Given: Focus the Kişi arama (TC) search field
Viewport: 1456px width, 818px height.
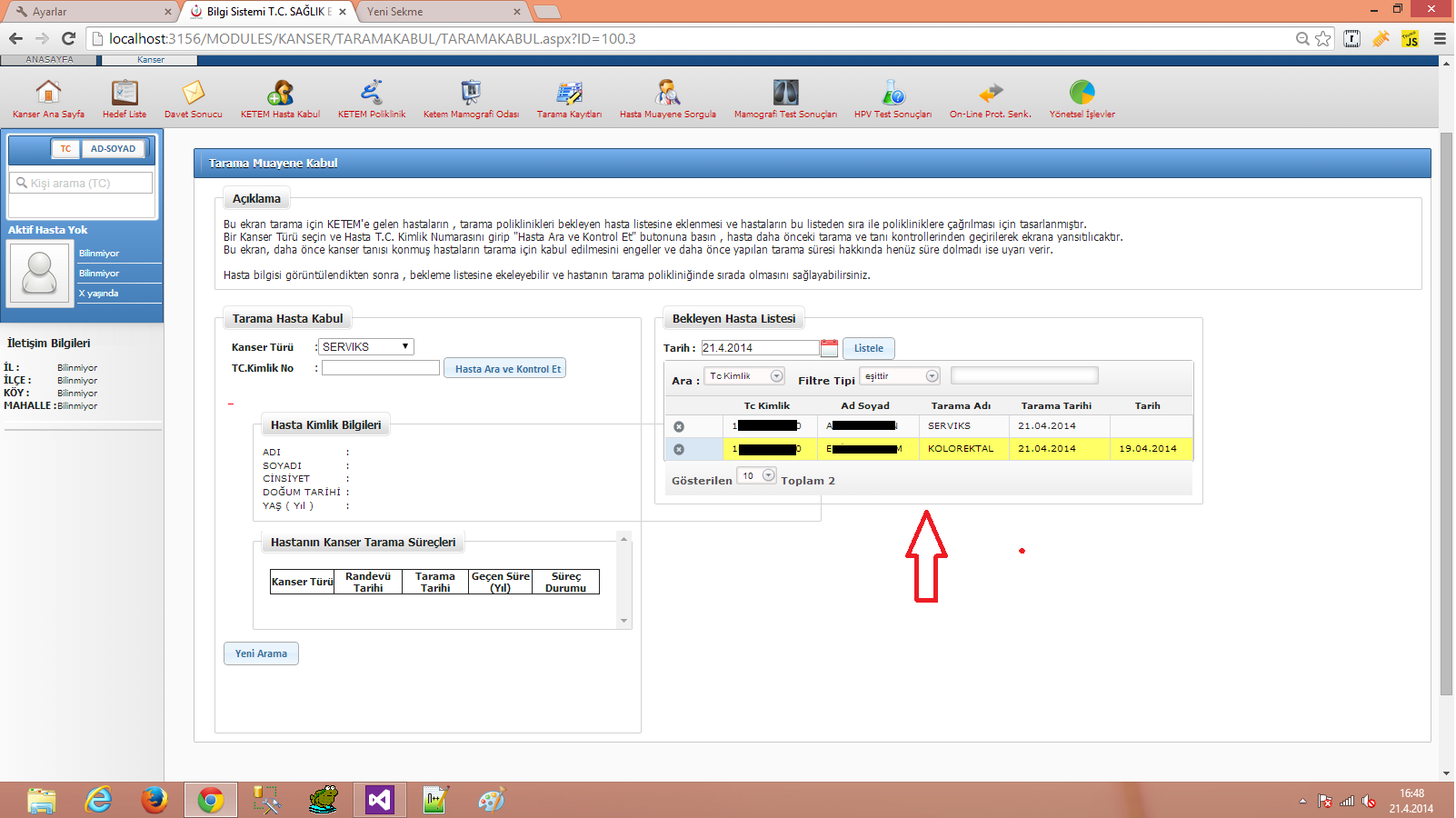Looking at the screenshot, I should tap(81, 183).
